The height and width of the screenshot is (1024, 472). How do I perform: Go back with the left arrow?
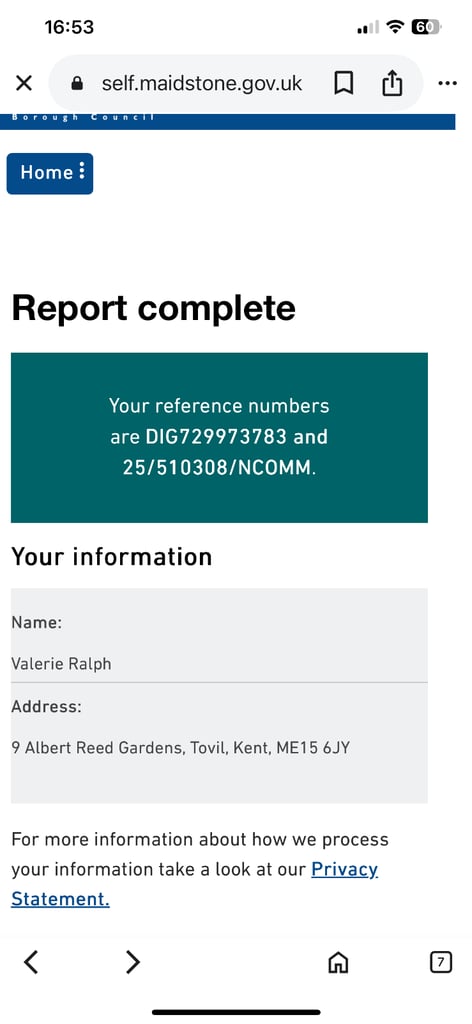[31, 962]
